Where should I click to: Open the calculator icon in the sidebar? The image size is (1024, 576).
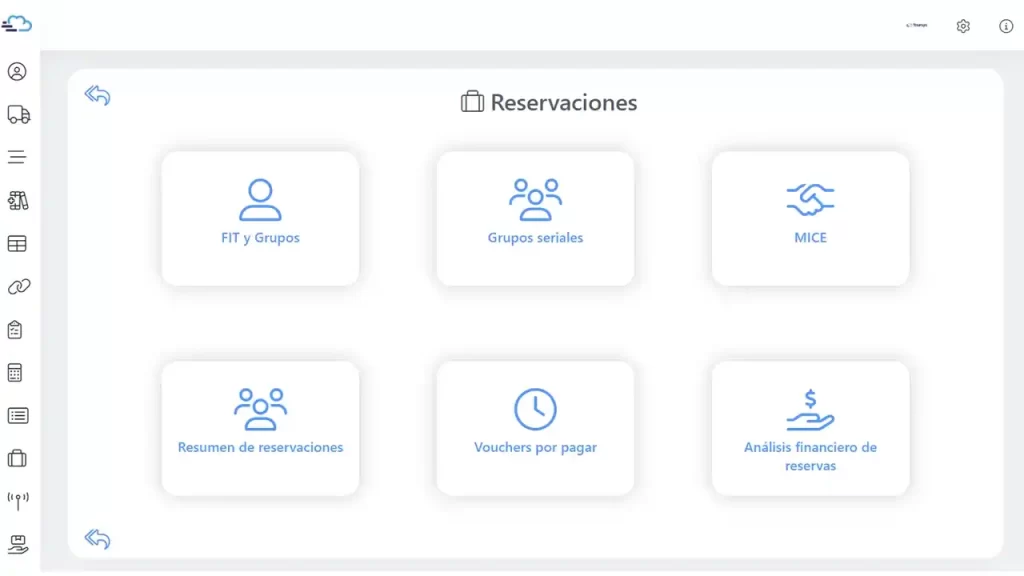pos(15,373)
